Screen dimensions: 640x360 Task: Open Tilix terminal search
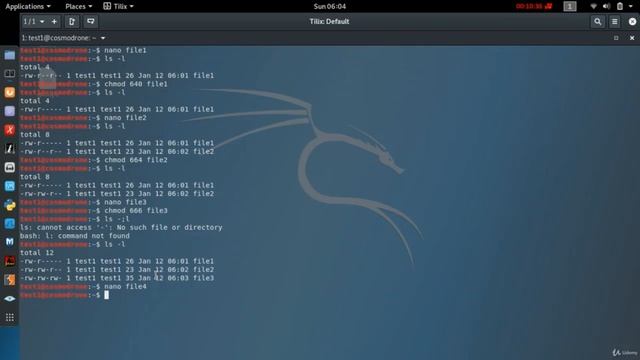[x=598, y=22]
